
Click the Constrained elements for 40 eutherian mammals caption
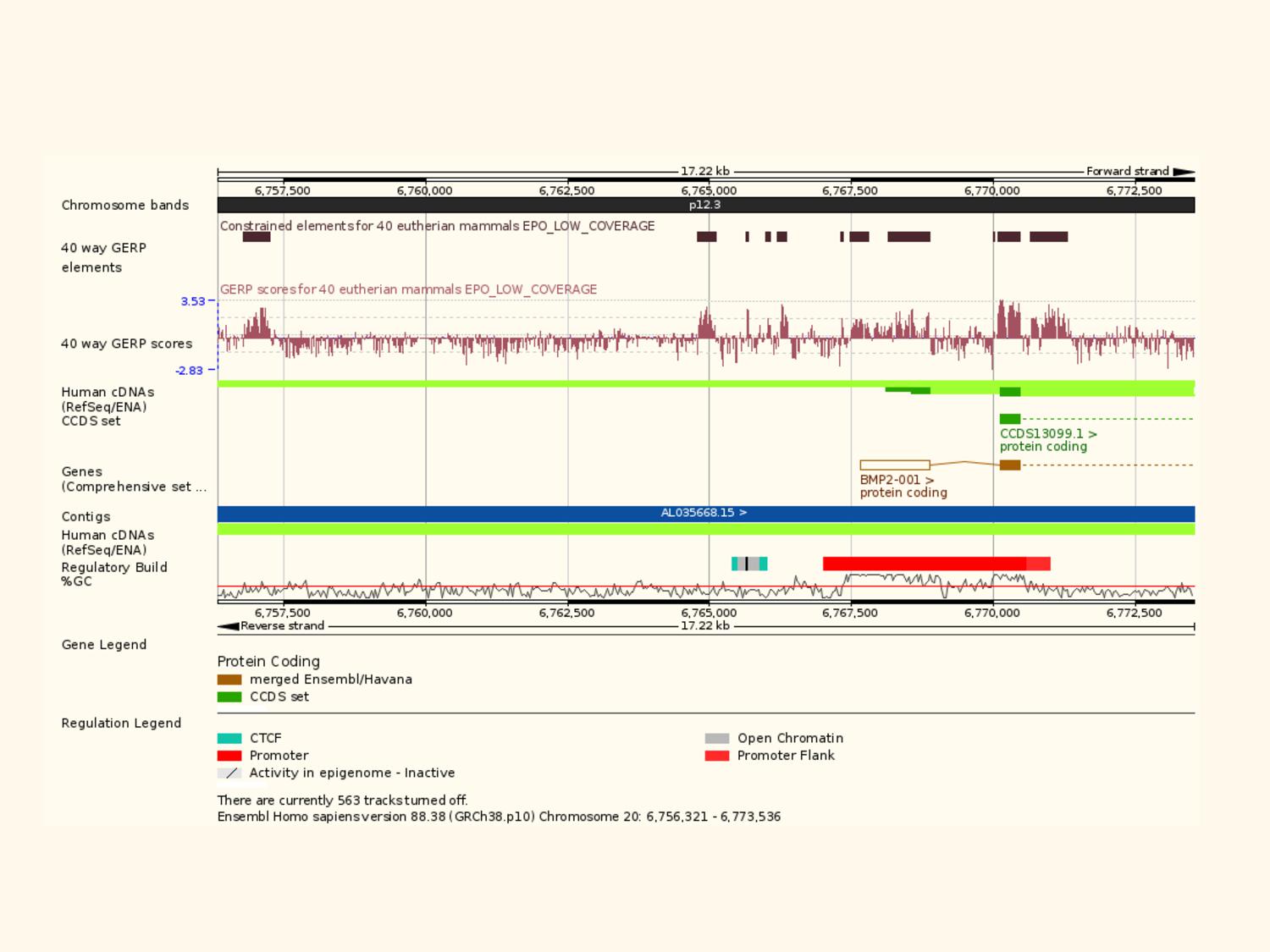[437, 226]
